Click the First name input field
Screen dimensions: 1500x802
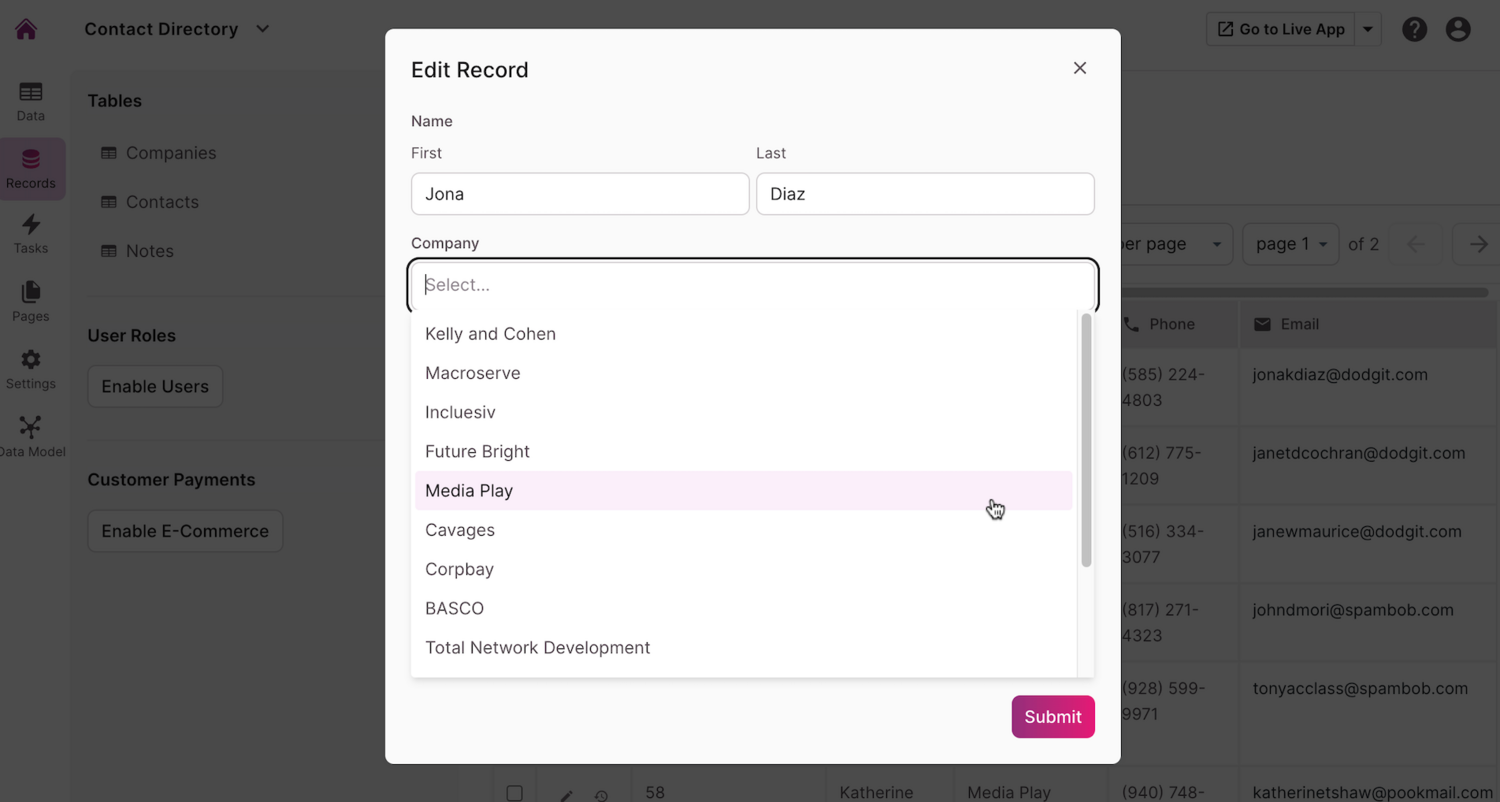point(580,194)
